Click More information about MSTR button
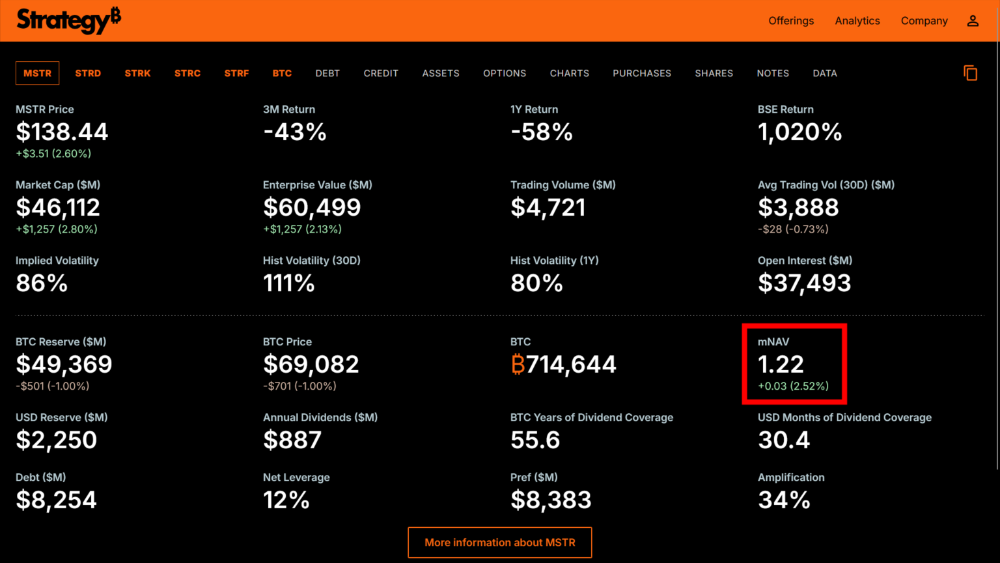 tap(499, 542)
